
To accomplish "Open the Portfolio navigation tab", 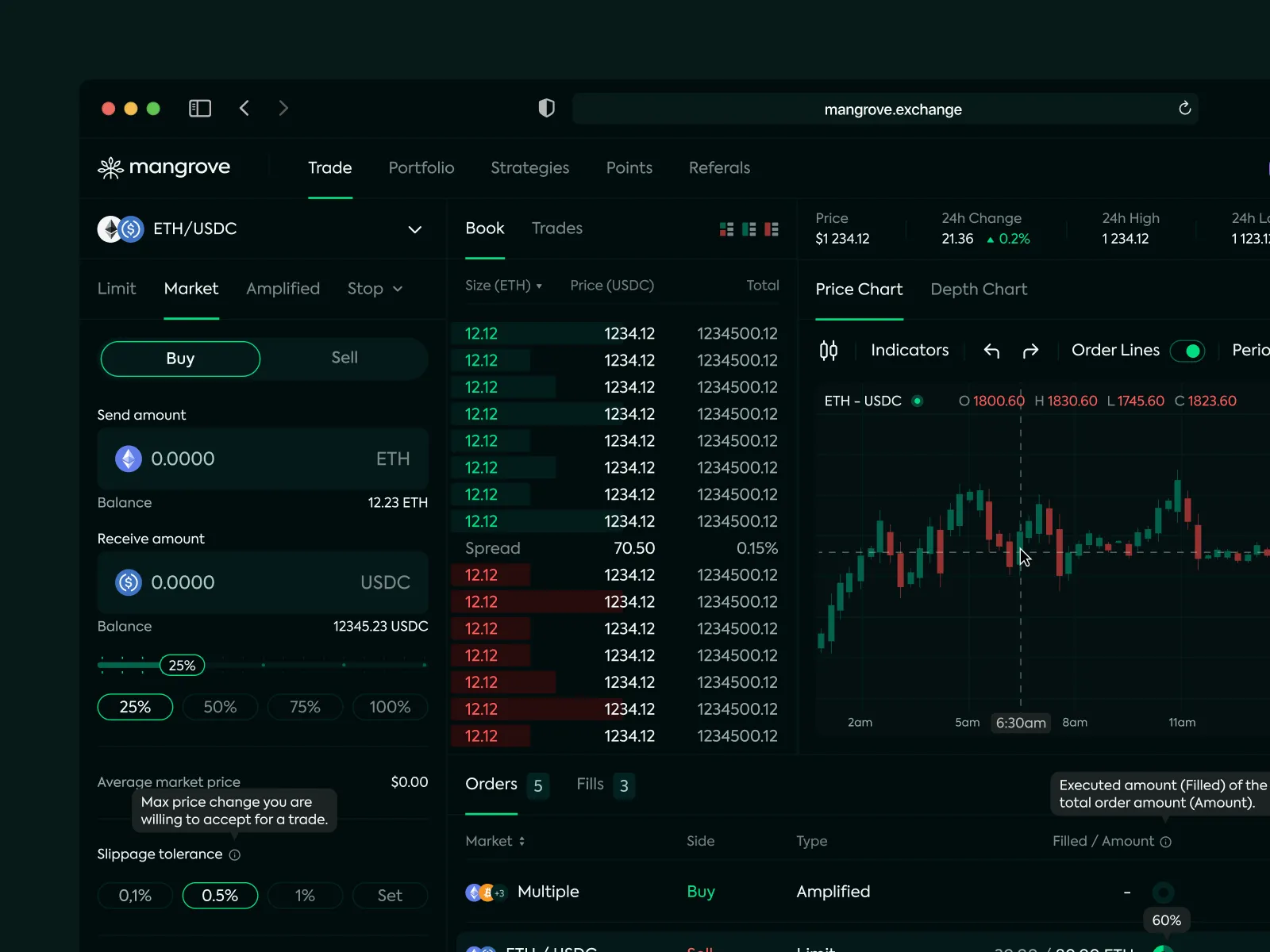I will tap(421, 167).
